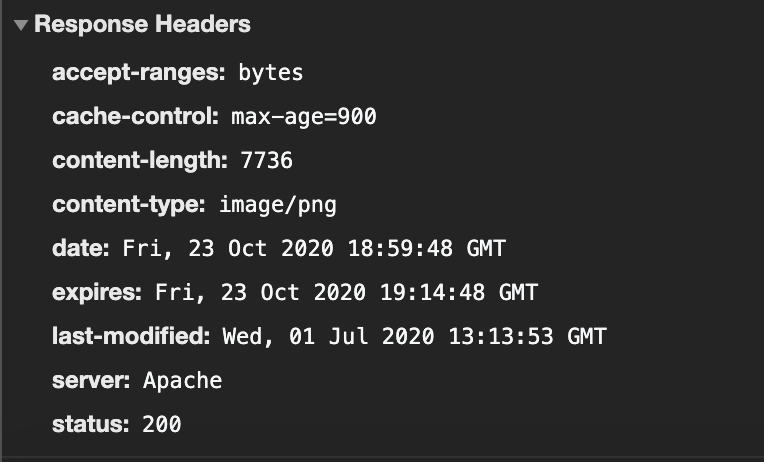Viewport: 764px width, 462px height.
Task: Select the cache-control header name
Action: click(x=135, y=117)
